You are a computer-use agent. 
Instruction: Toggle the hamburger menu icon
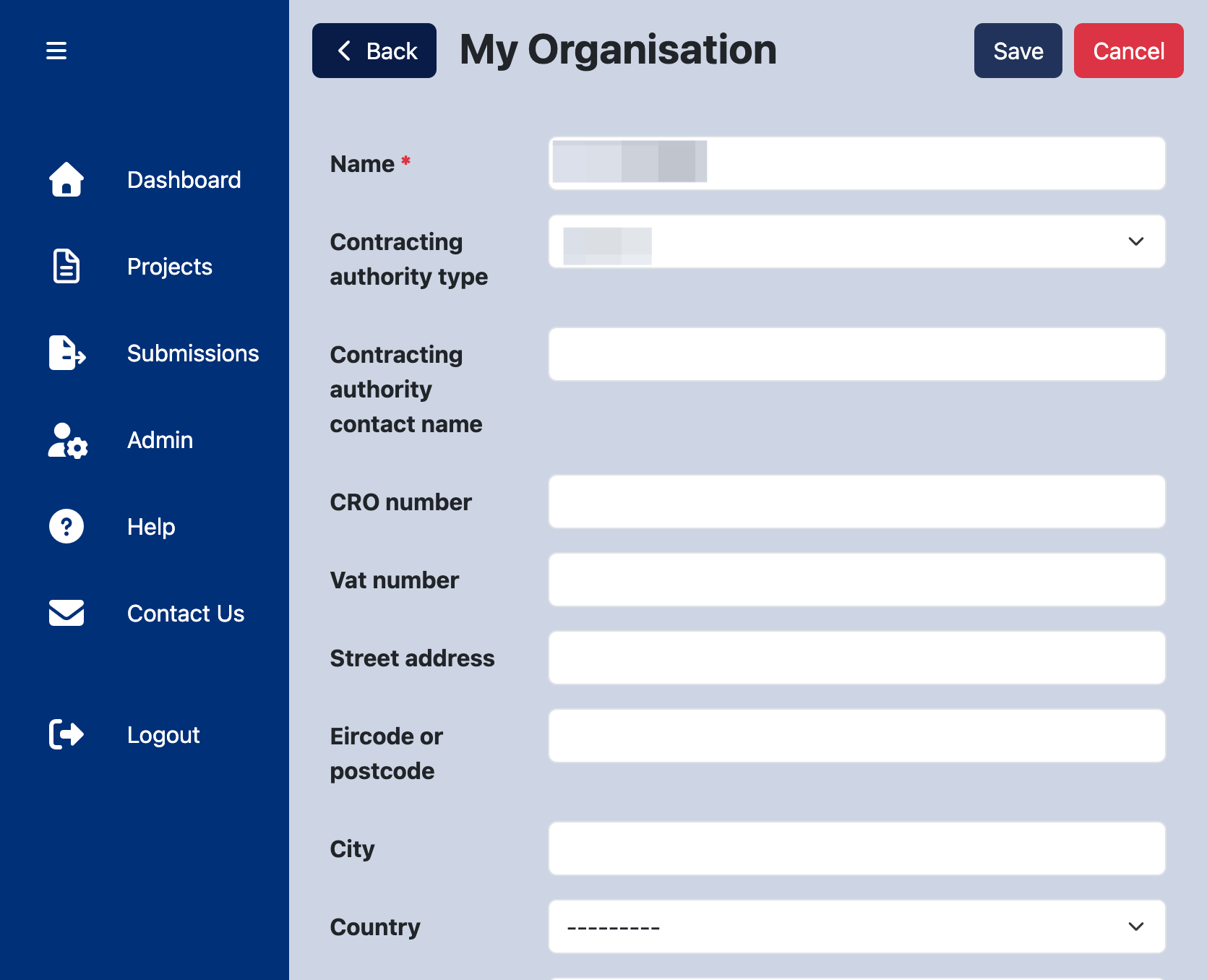coord(56,51)
